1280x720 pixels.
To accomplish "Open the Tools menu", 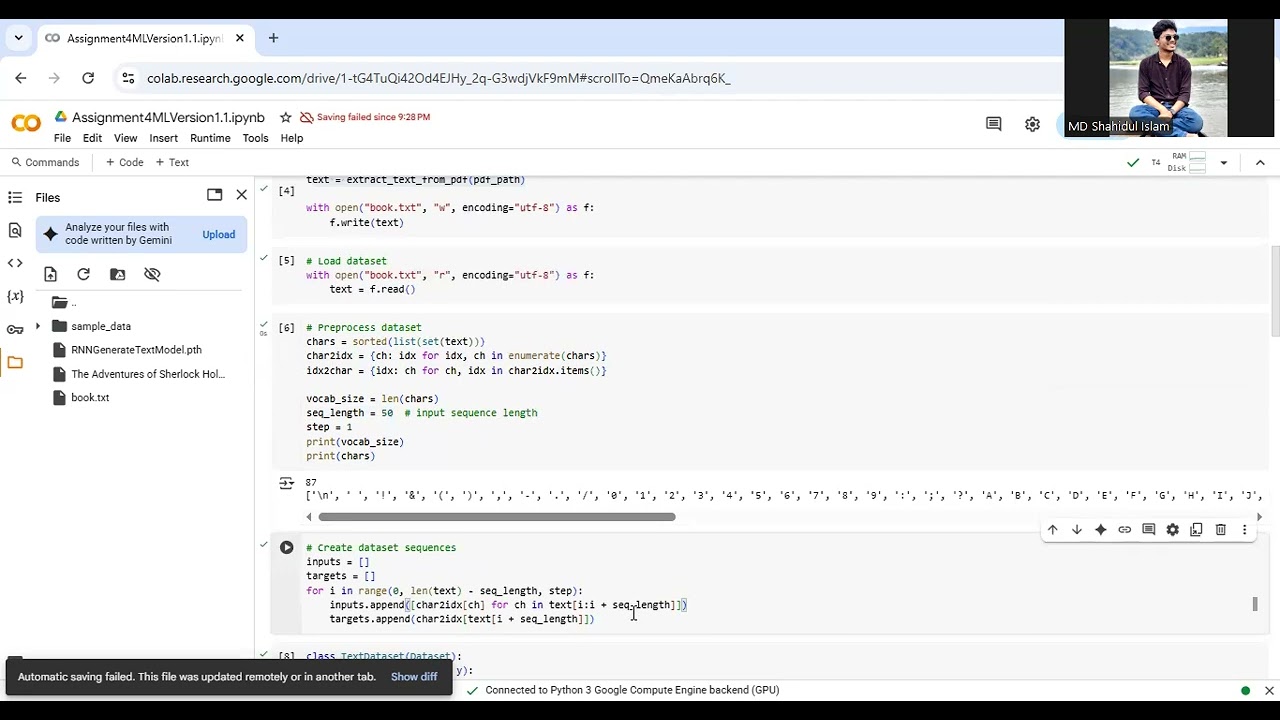I will click(x=255, y=138).
